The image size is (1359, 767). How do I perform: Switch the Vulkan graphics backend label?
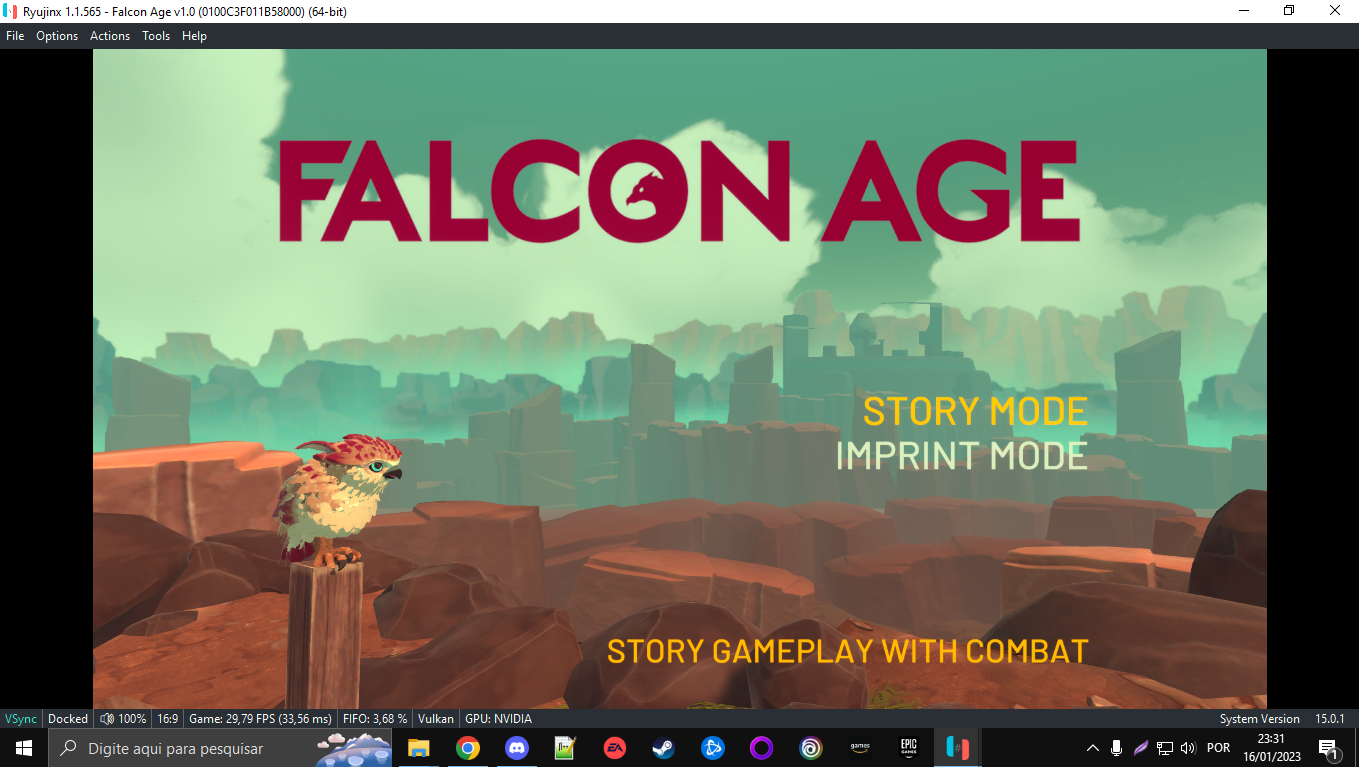coord(436,719)
